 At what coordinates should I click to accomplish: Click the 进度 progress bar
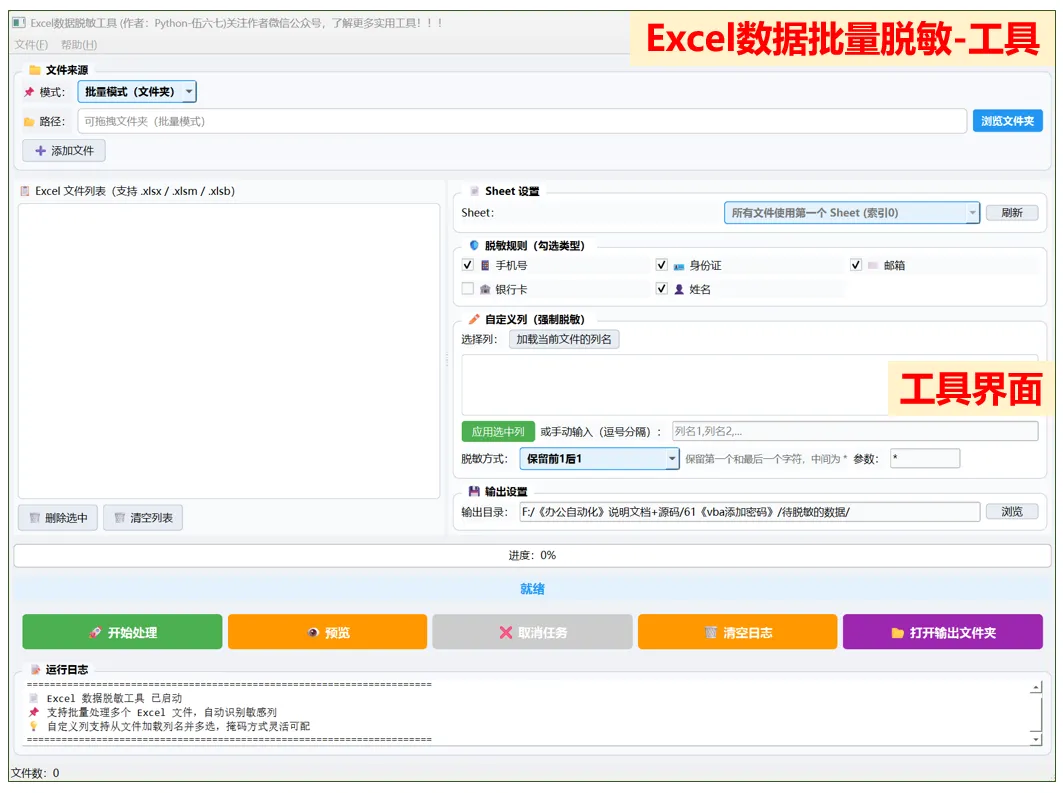coord(532,555)
